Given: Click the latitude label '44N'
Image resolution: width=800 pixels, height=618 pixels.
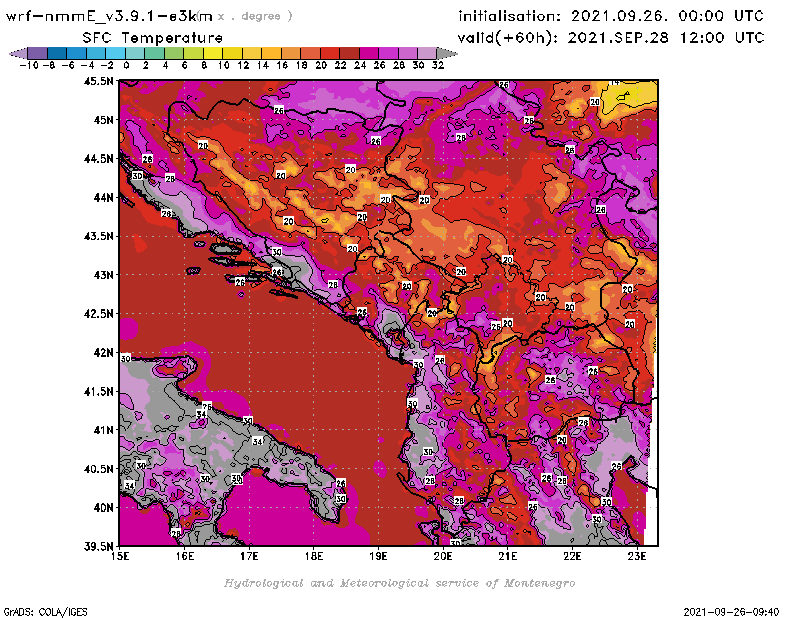Looking at the screenshot, I should pos(103,197).
